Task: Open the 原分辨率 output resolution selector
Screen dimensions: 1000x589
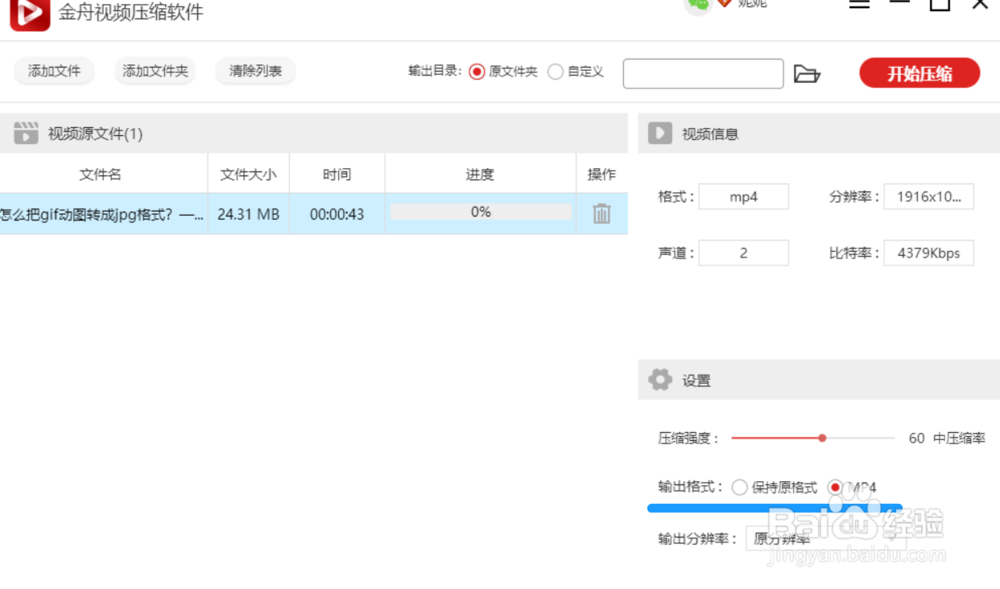Action: (783, 538)
